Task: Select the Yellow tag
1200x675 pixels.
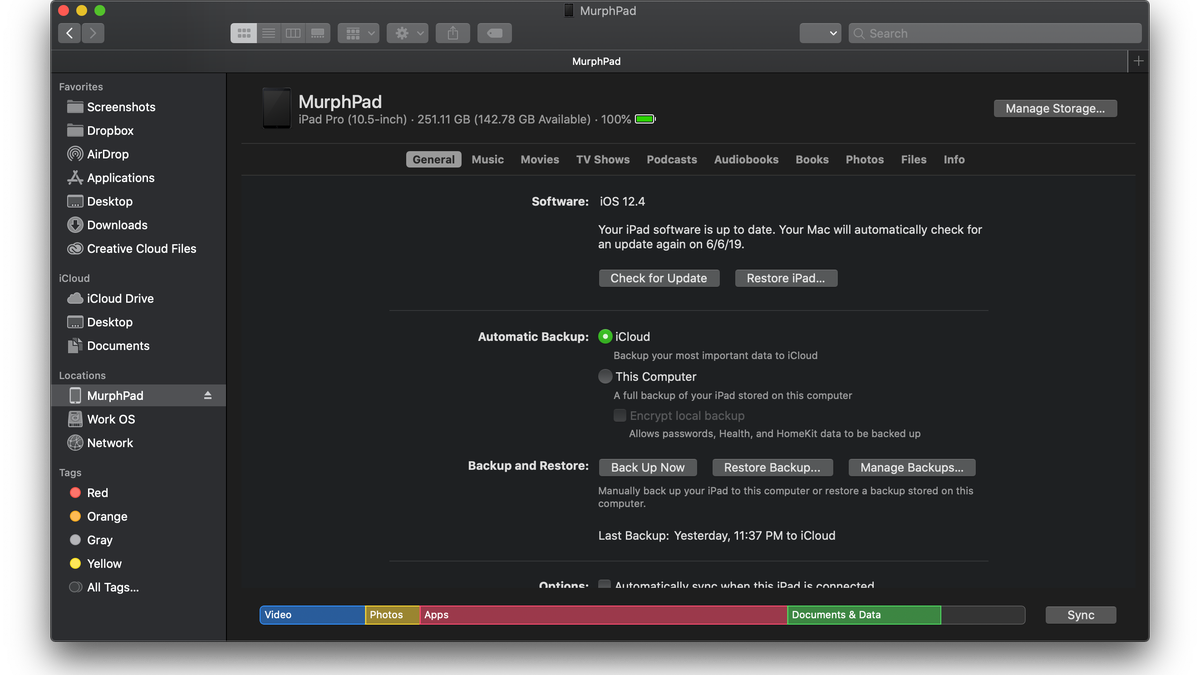Action: tap(138, 564)
